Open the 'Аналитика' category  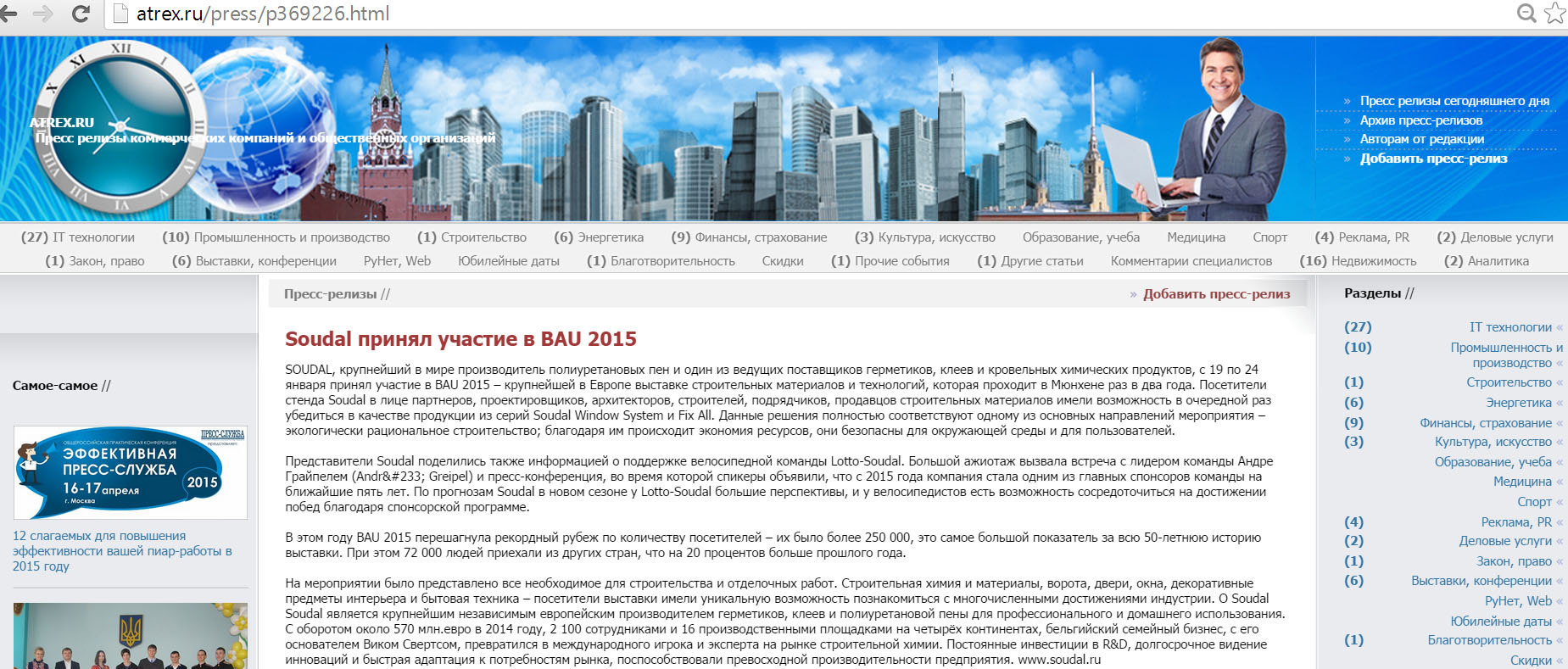(1498, 261)
